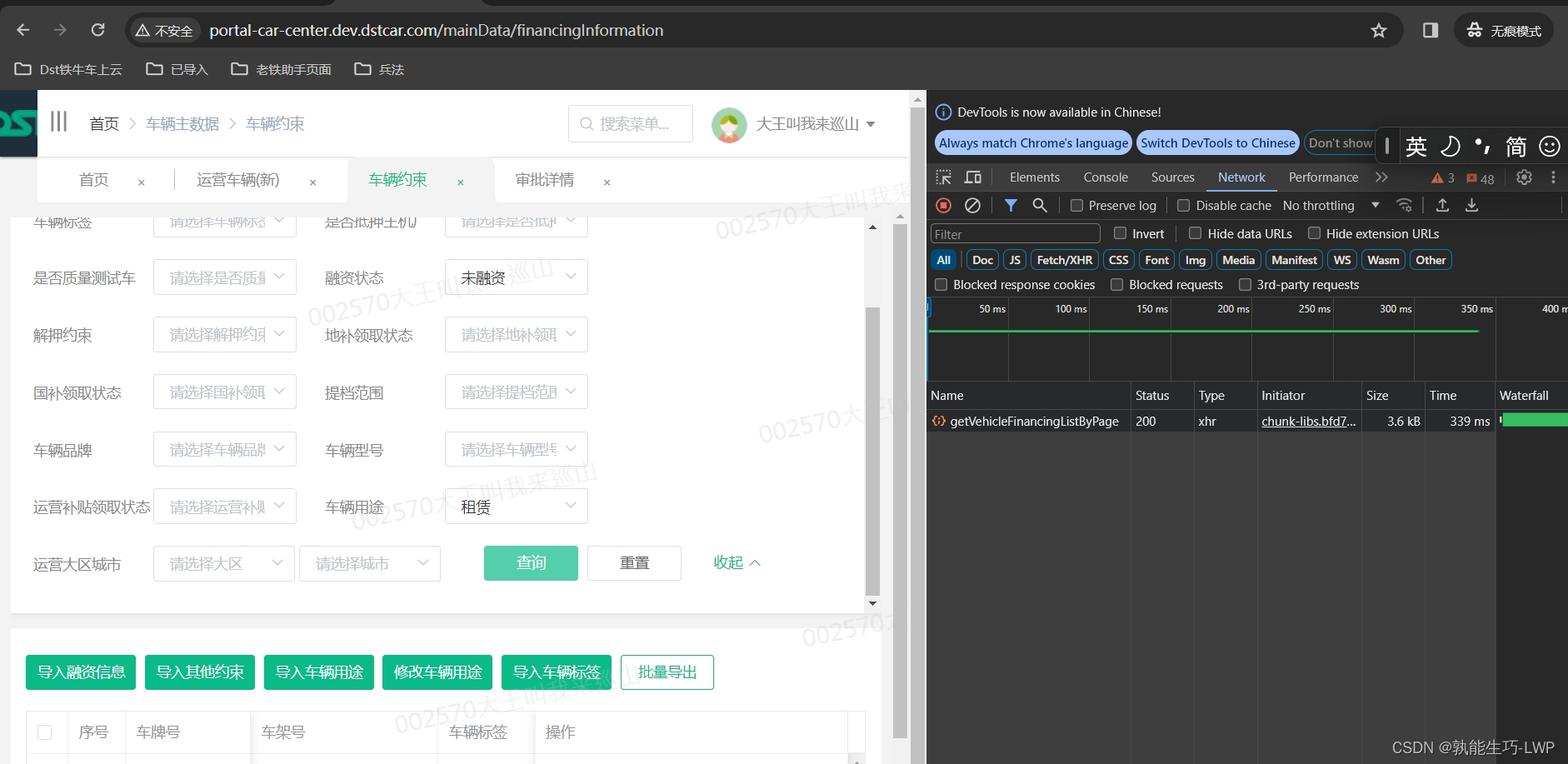The height and width of the screenshot is (764, 1568).
Task: Click 批量导出 export button
Action: [667, 672]
